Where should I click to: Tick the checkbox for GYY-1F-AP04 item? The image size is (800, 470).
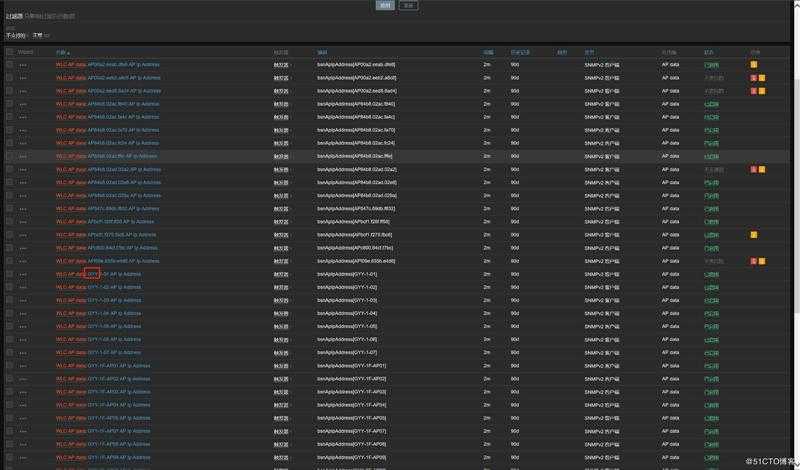tap(9, 405)
